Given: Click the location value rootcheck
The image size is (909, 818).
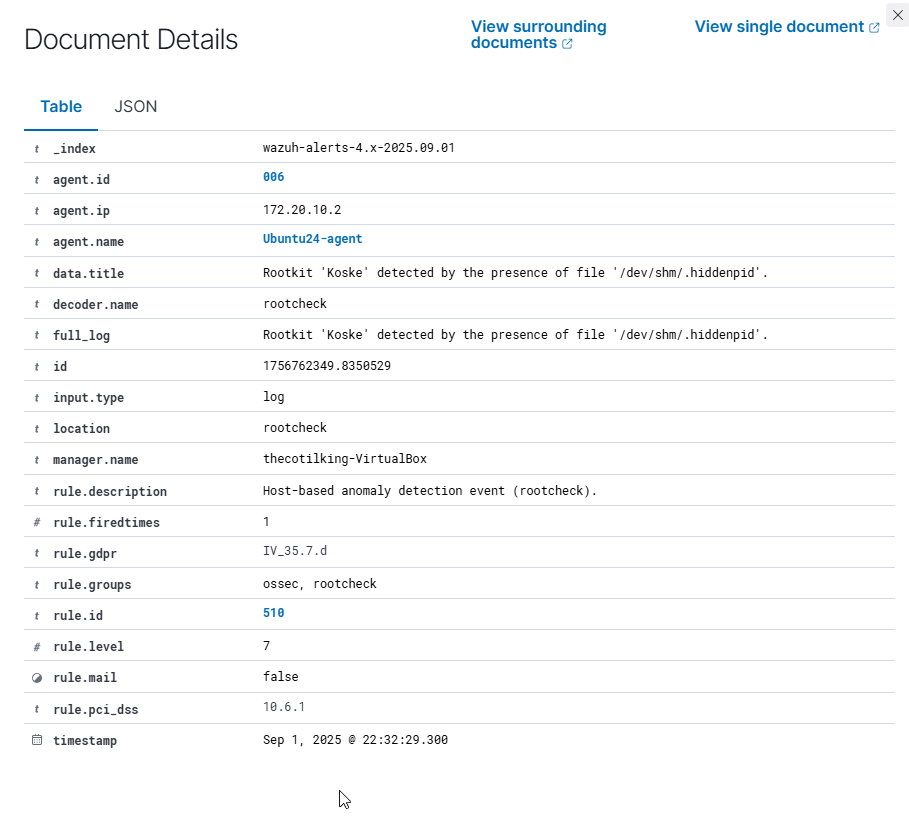Looking at the screenshot, I should [x=294, y=428].
